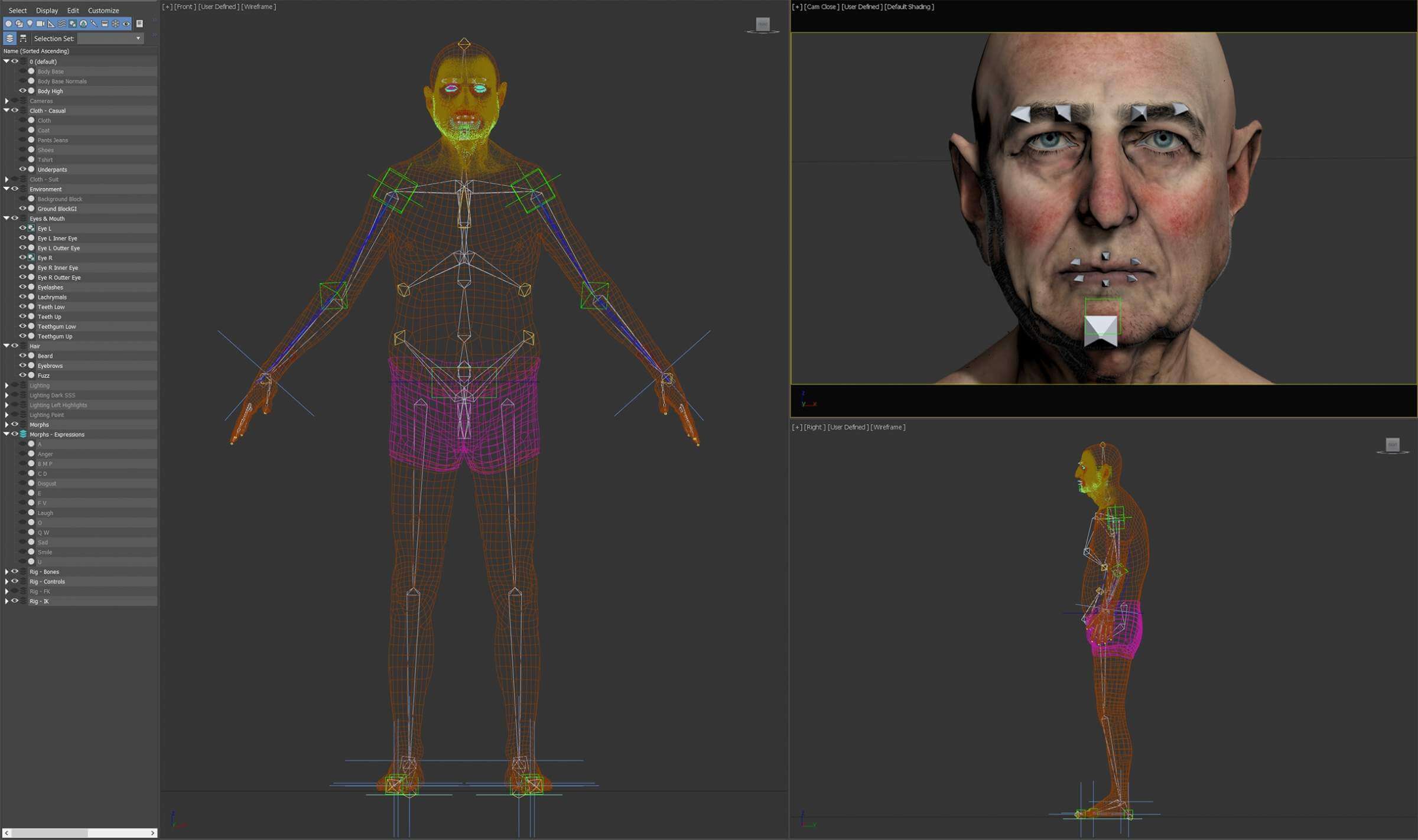Toggle Display Lights filter icon
The image size is (1418, 840).
pos(30,24)
